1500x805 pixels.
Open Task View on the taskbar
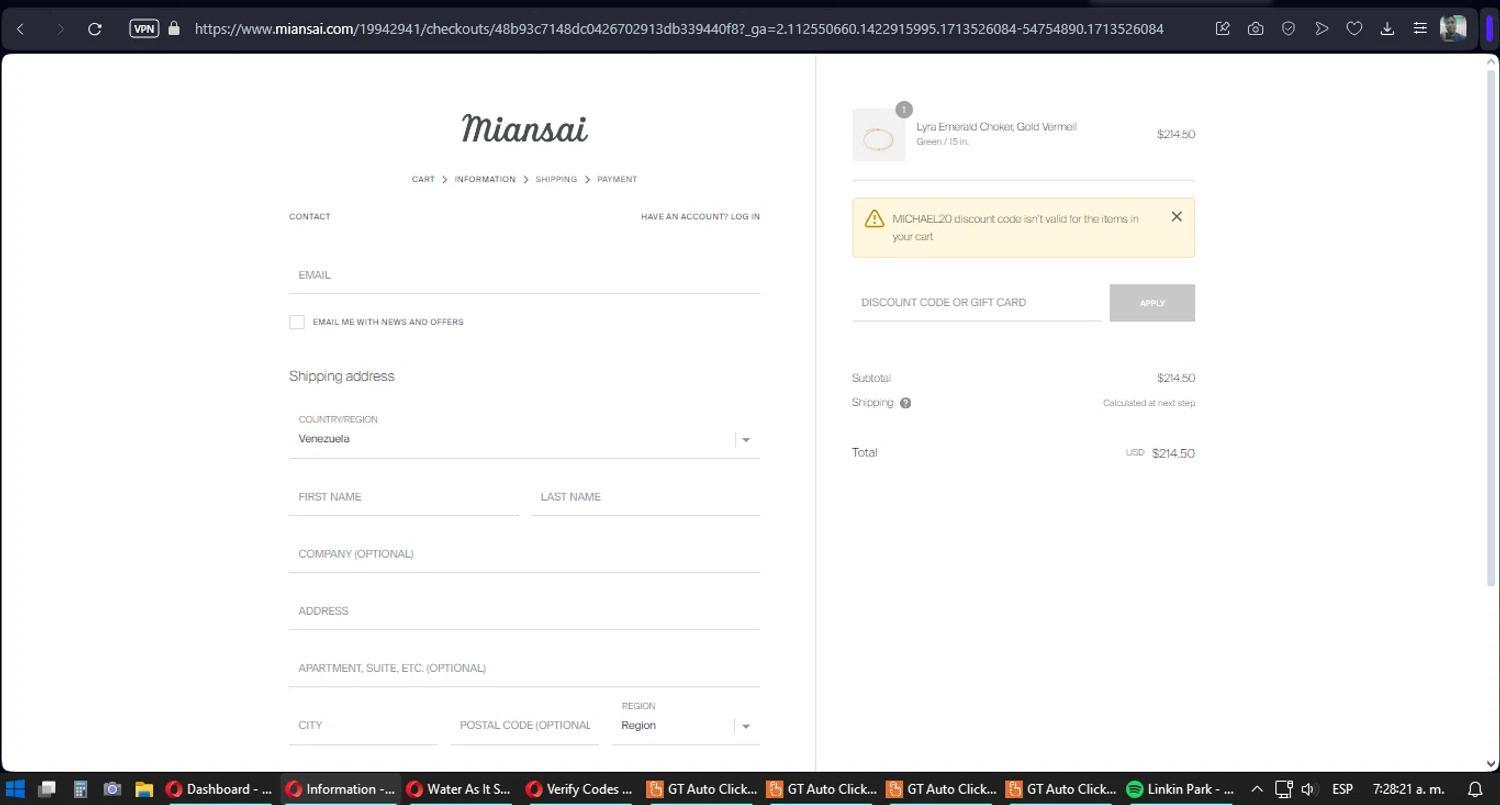click(x=47, y=789)
